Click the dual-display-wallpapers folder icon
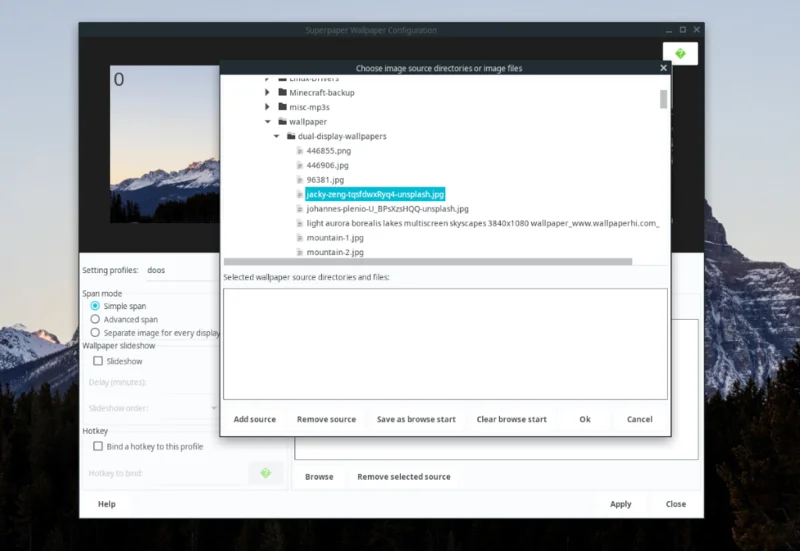 pyautogui.click(x=291, y=136)
